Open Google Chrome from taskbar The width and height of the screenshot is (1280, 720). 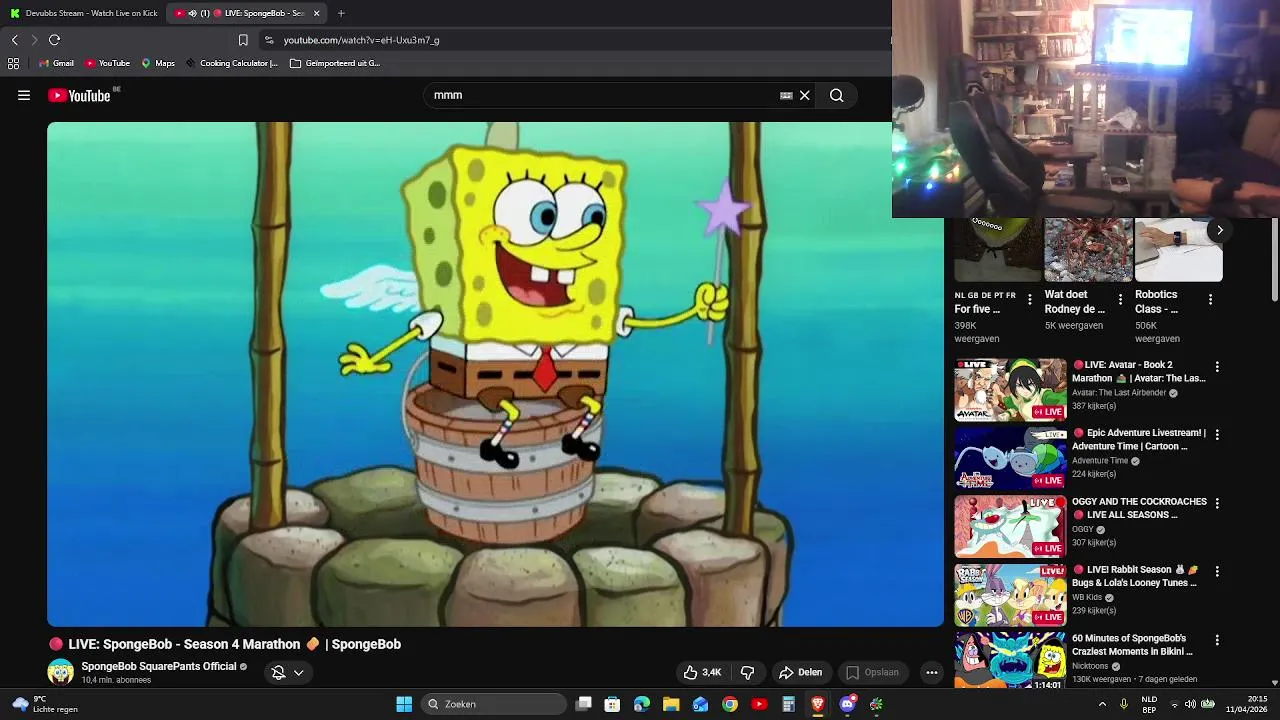pyautogui.click(x=730, y=704)
